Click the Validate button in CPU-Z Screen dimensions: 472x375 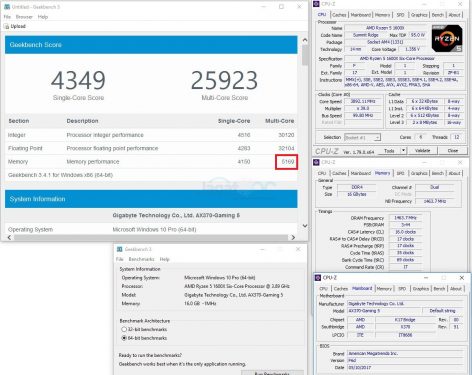pyautogui.click(x=422, y=151)
